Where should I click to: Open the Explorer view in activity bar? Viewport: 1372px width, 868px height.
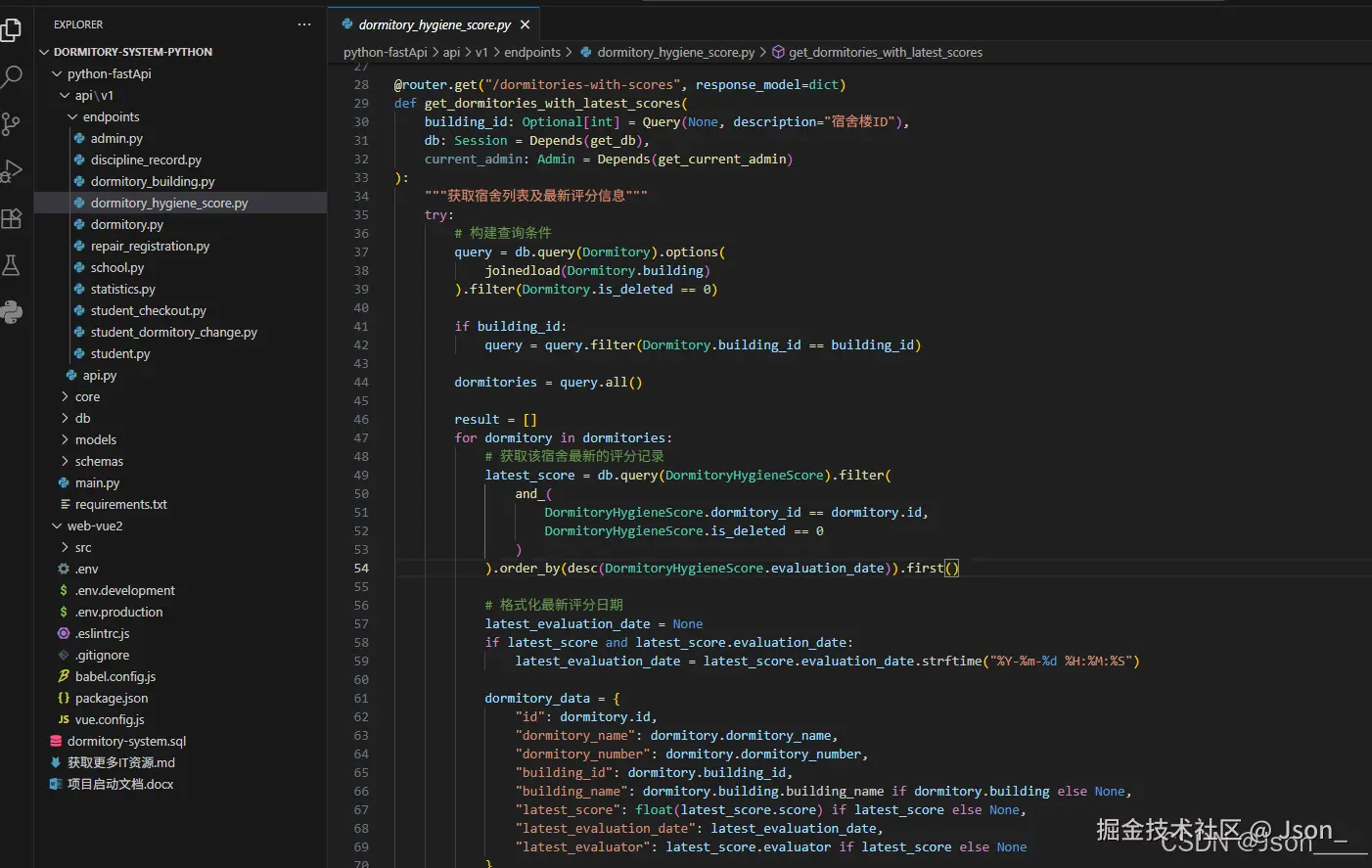12,30
